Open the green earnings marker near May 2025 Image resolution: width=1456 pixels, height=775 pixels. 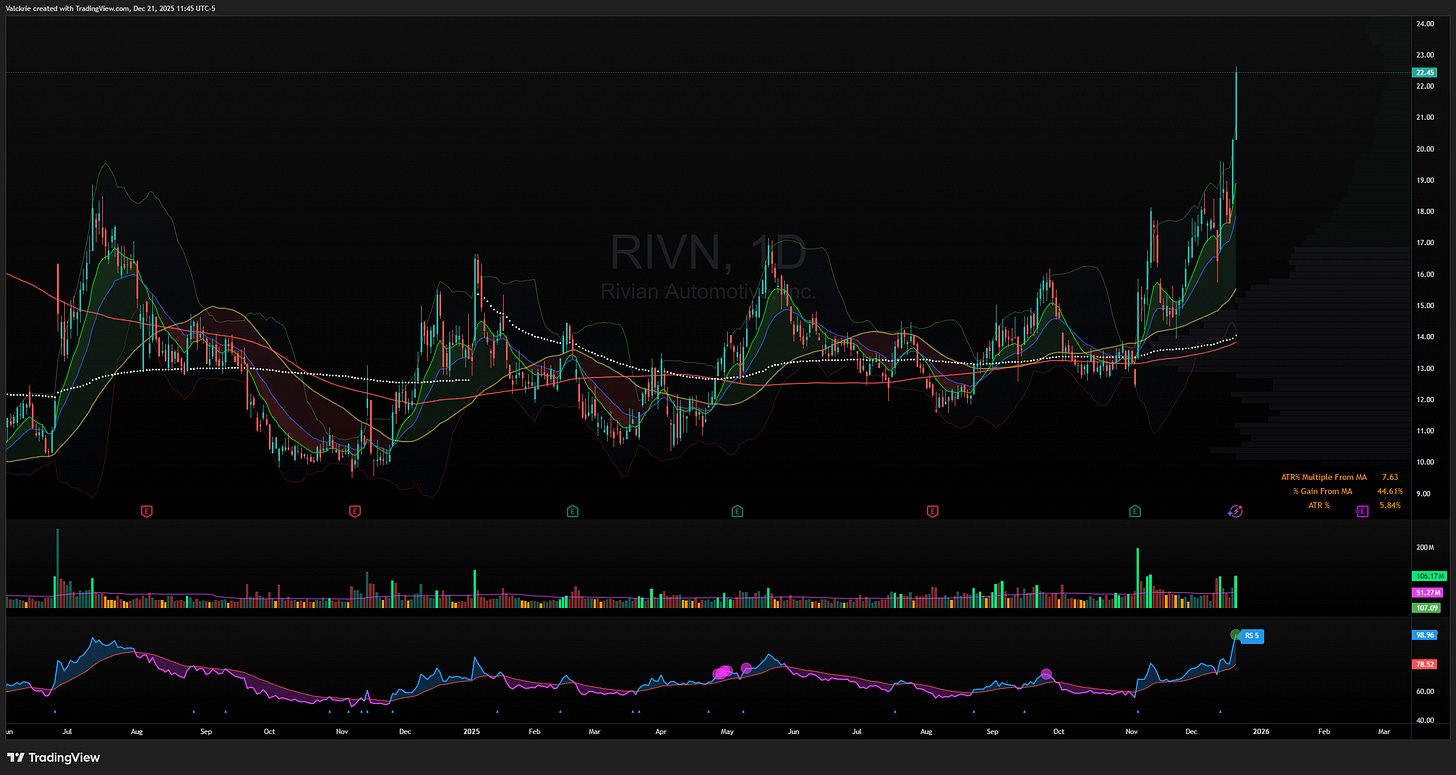pos(737,511)
